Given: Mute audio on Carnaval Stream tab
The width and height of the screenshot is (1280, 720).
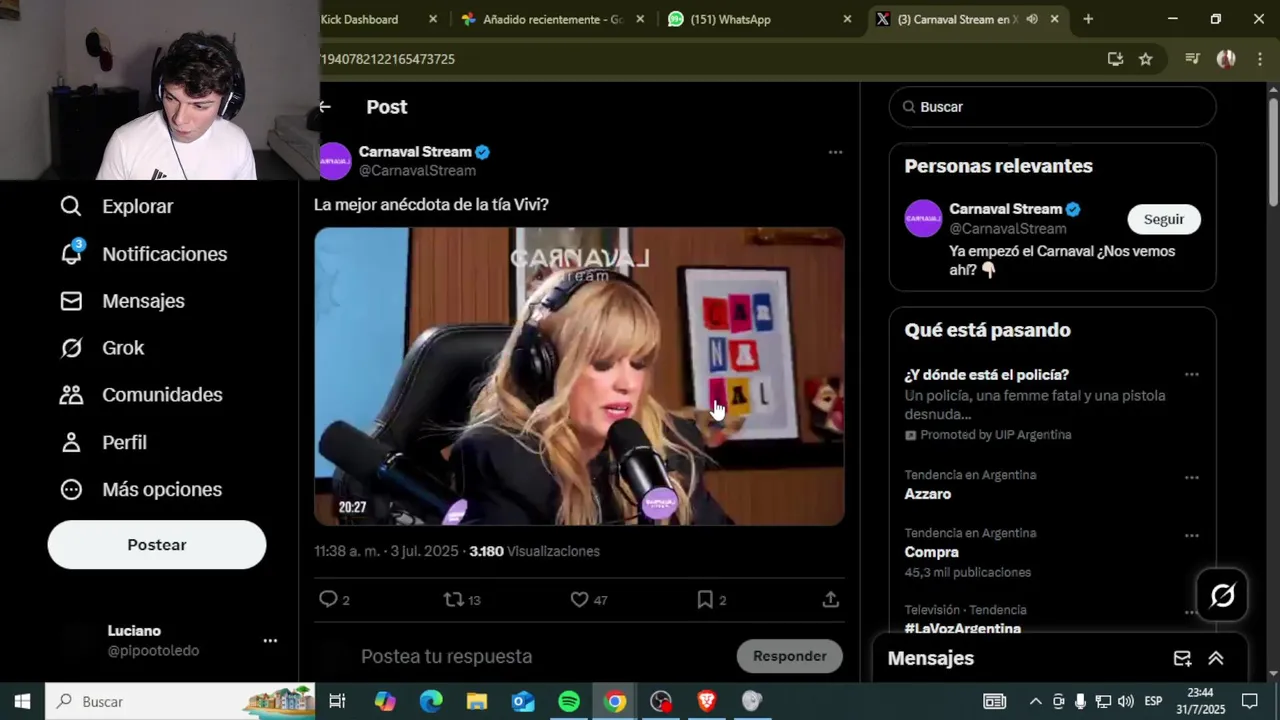Looking at the screenshot, I should 1032,19.
